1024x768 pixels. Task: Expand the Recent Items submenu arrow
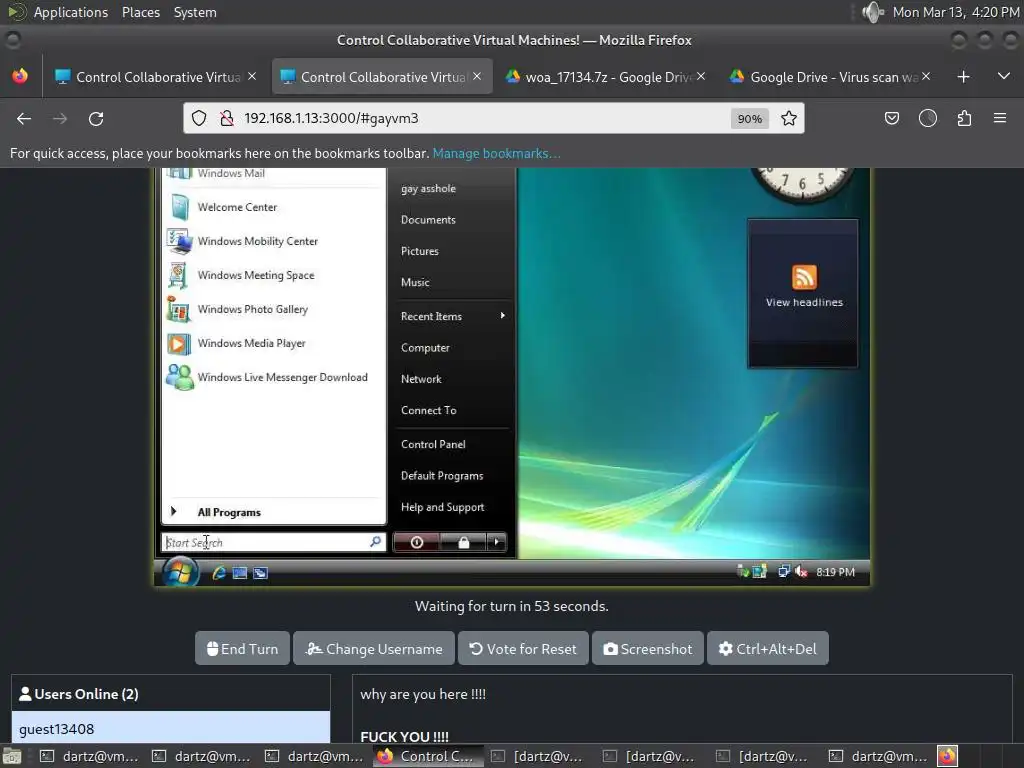click(x=502, y=315)
